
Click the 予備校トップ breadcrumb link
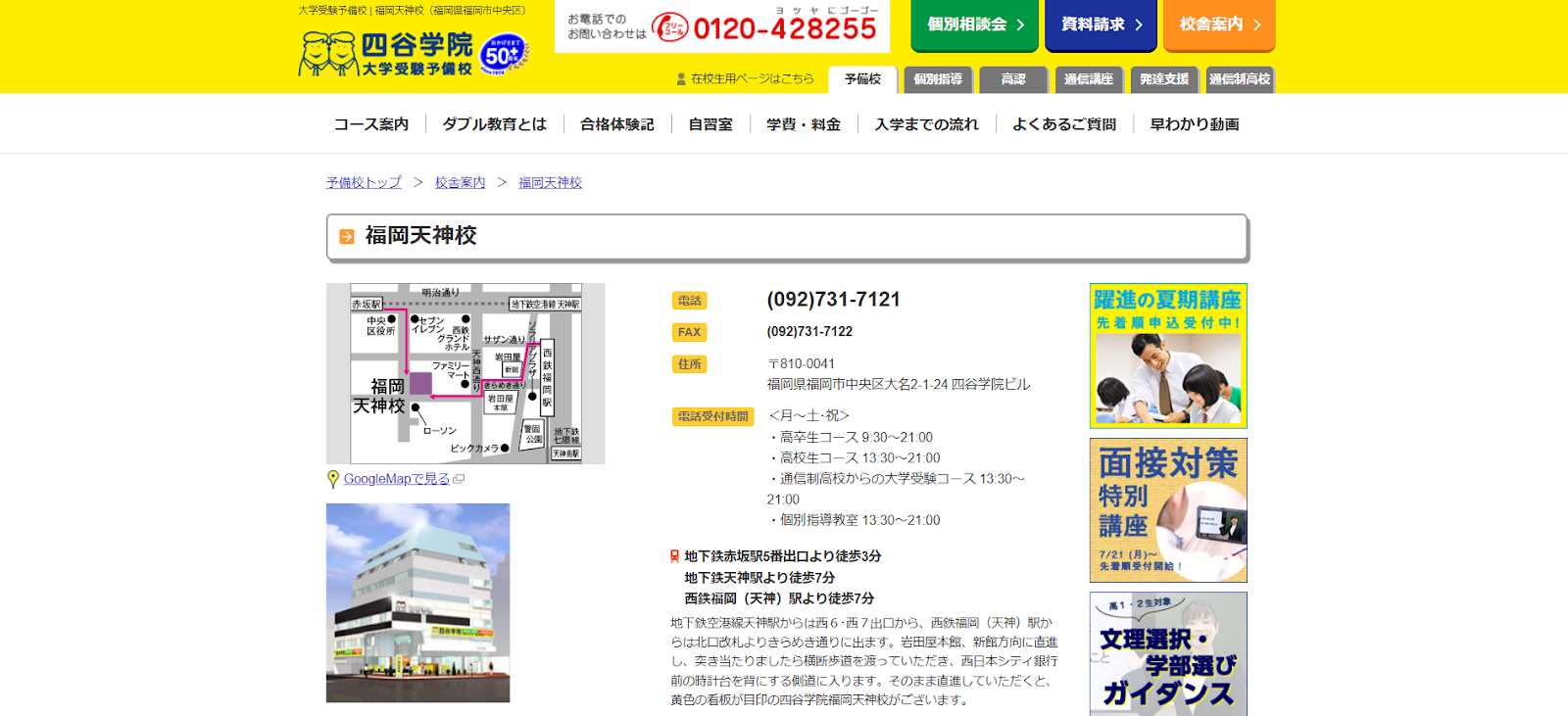364,182
